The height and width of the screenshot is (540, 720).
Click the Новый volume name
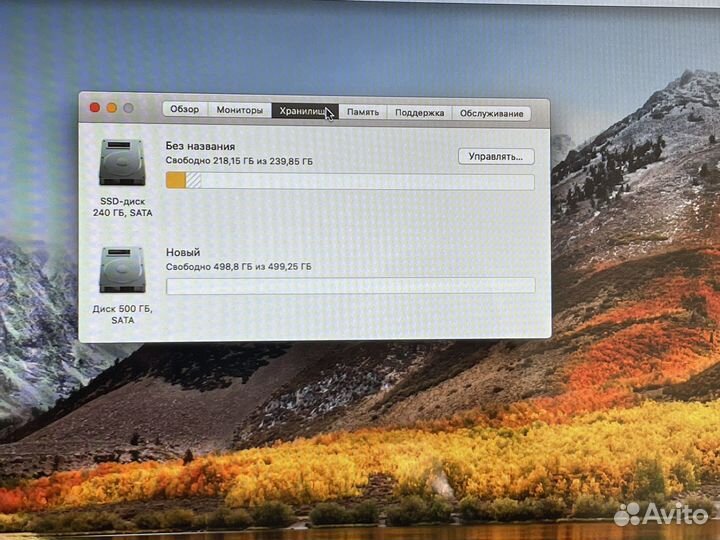[183, 252]
